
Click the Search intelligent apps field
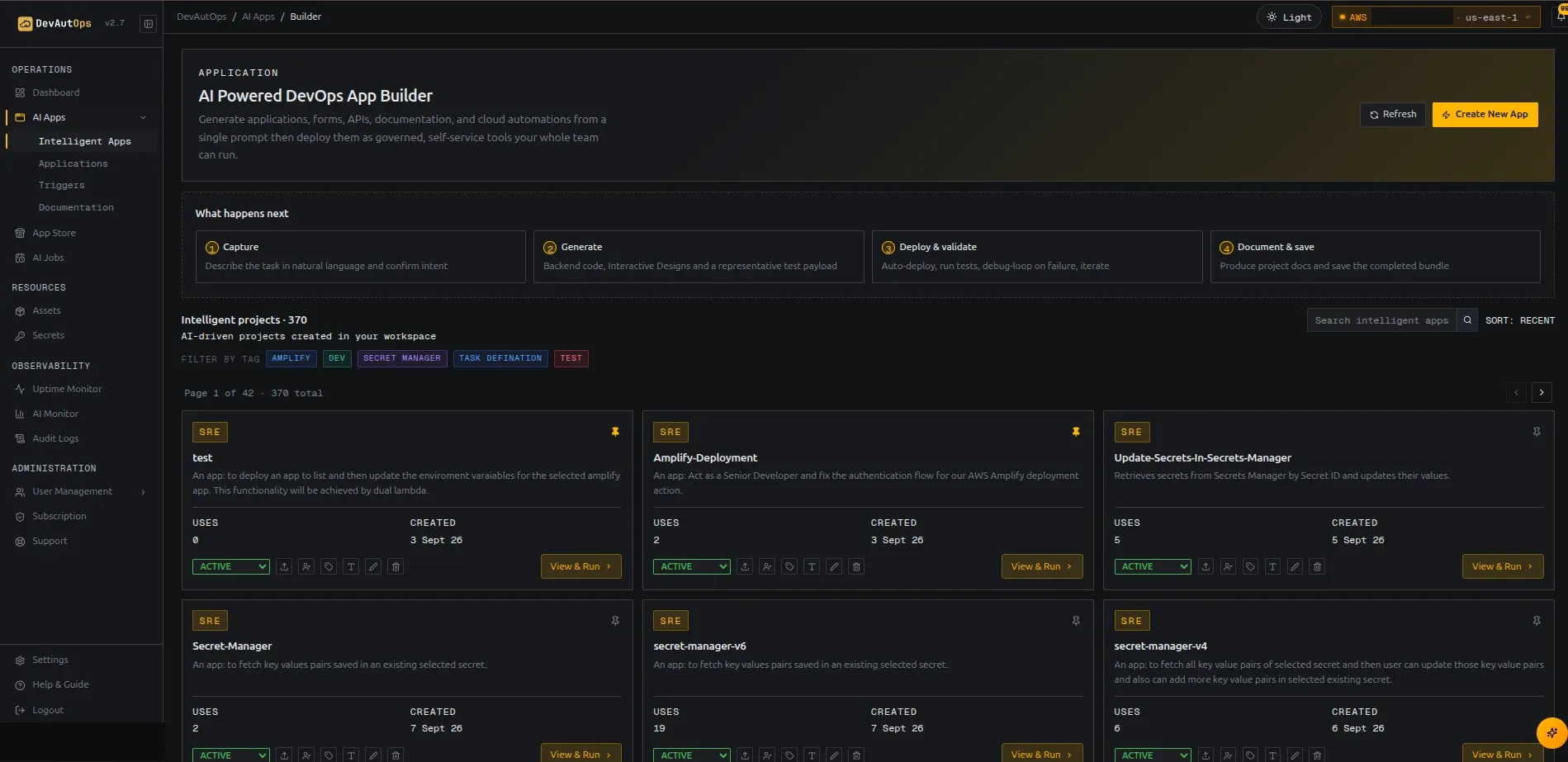point(1381,320)
